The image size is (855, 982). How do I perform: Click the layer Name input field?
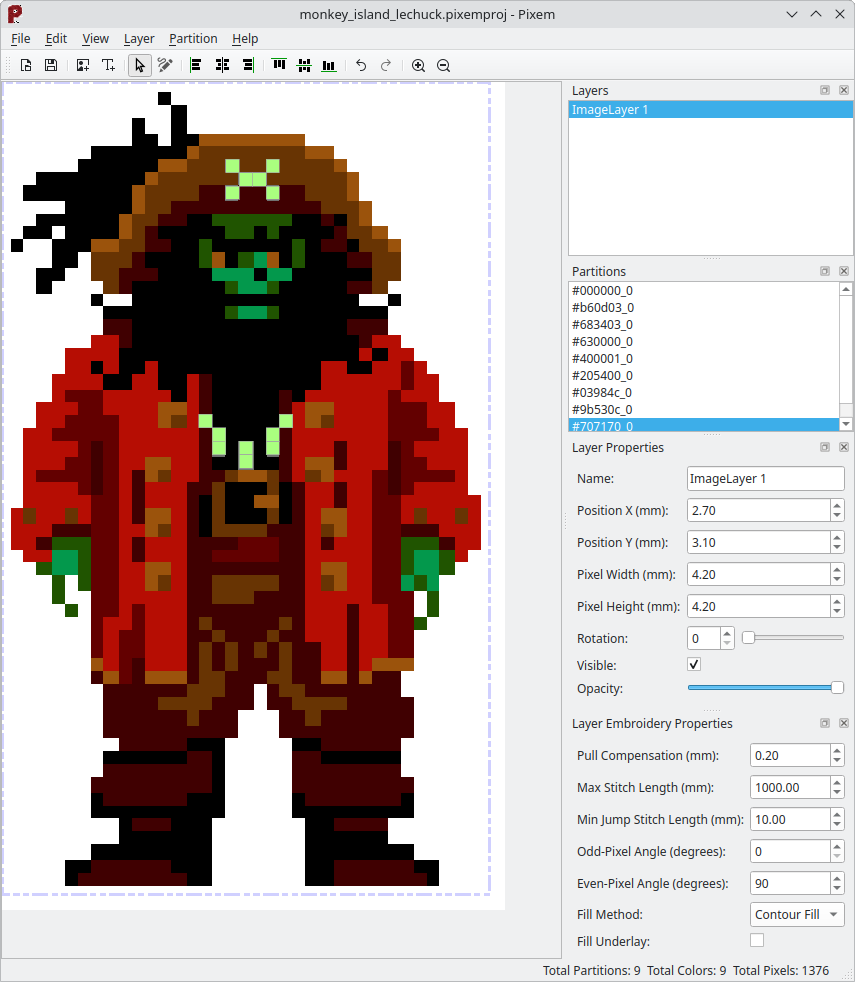tap(765, 478)
